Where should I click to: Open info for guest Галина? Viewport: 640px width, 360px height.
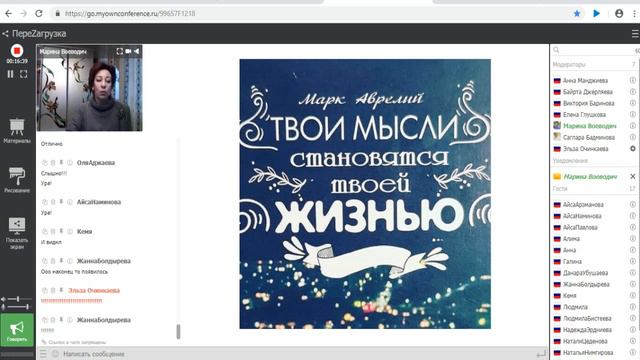point(633,261)
